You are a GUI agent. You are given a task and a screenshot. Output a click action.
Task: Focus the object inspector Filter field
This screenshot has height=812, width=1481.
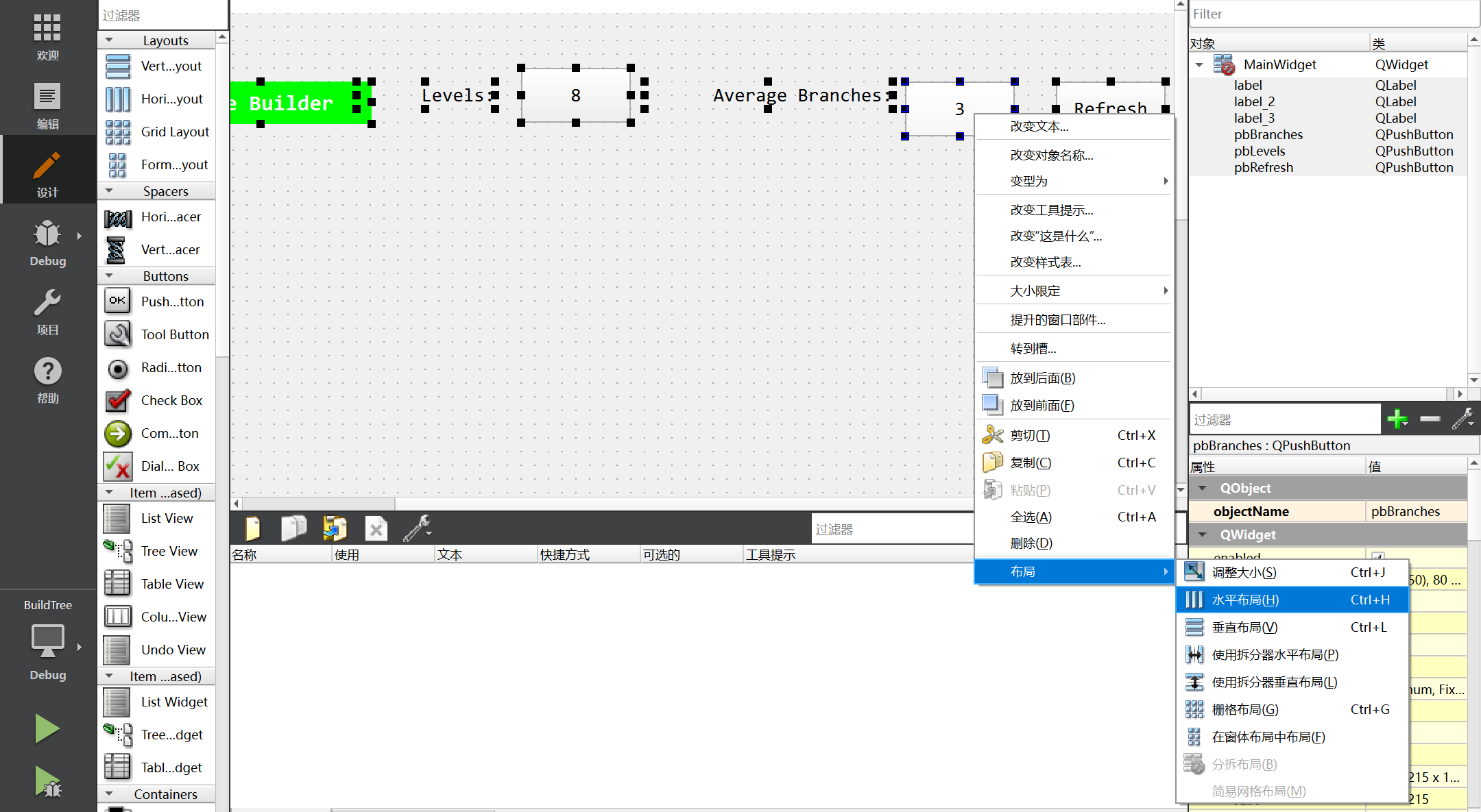tap(1333, 14)
